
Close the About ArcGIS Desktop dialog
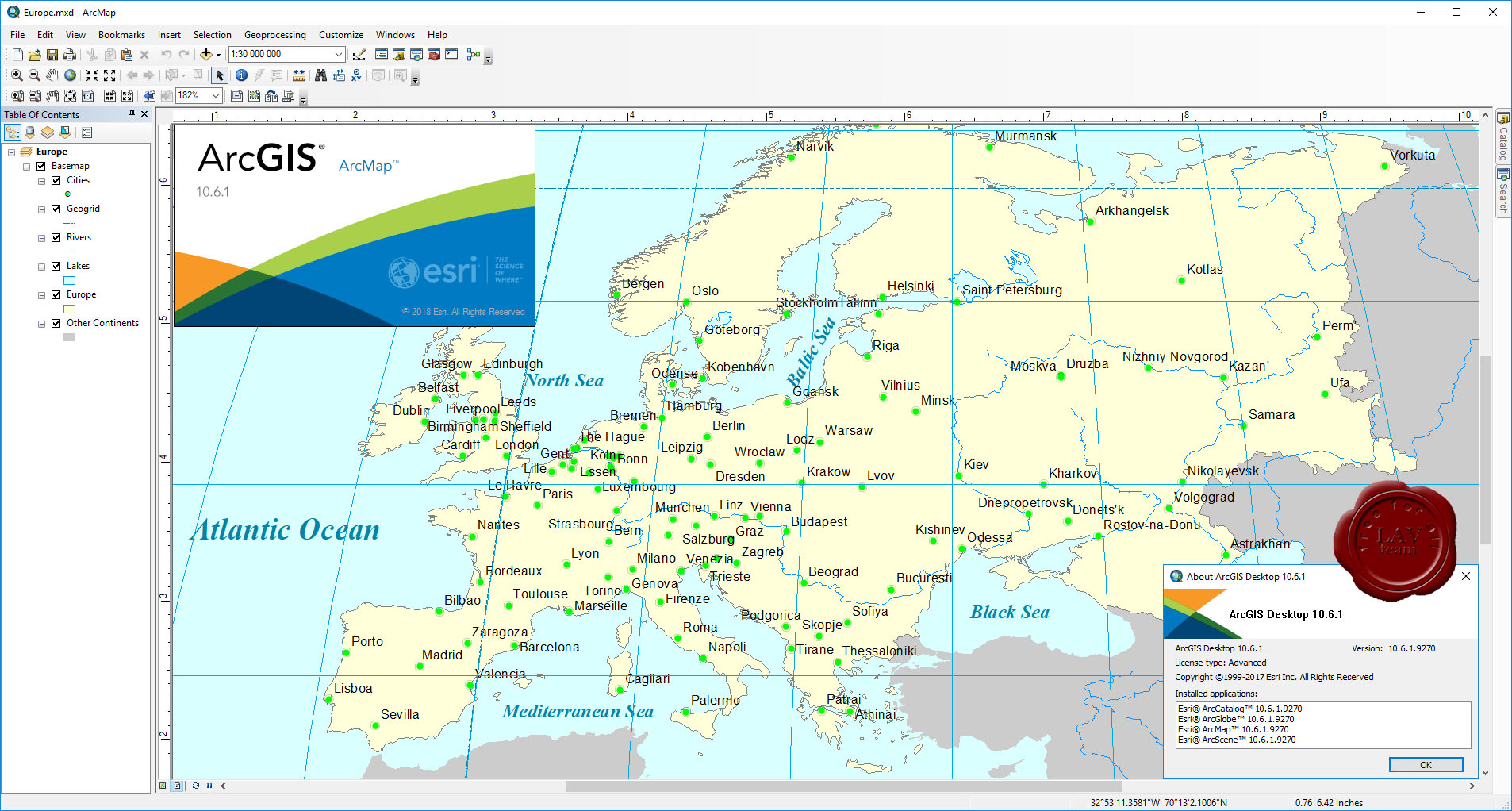(1466, 576)
